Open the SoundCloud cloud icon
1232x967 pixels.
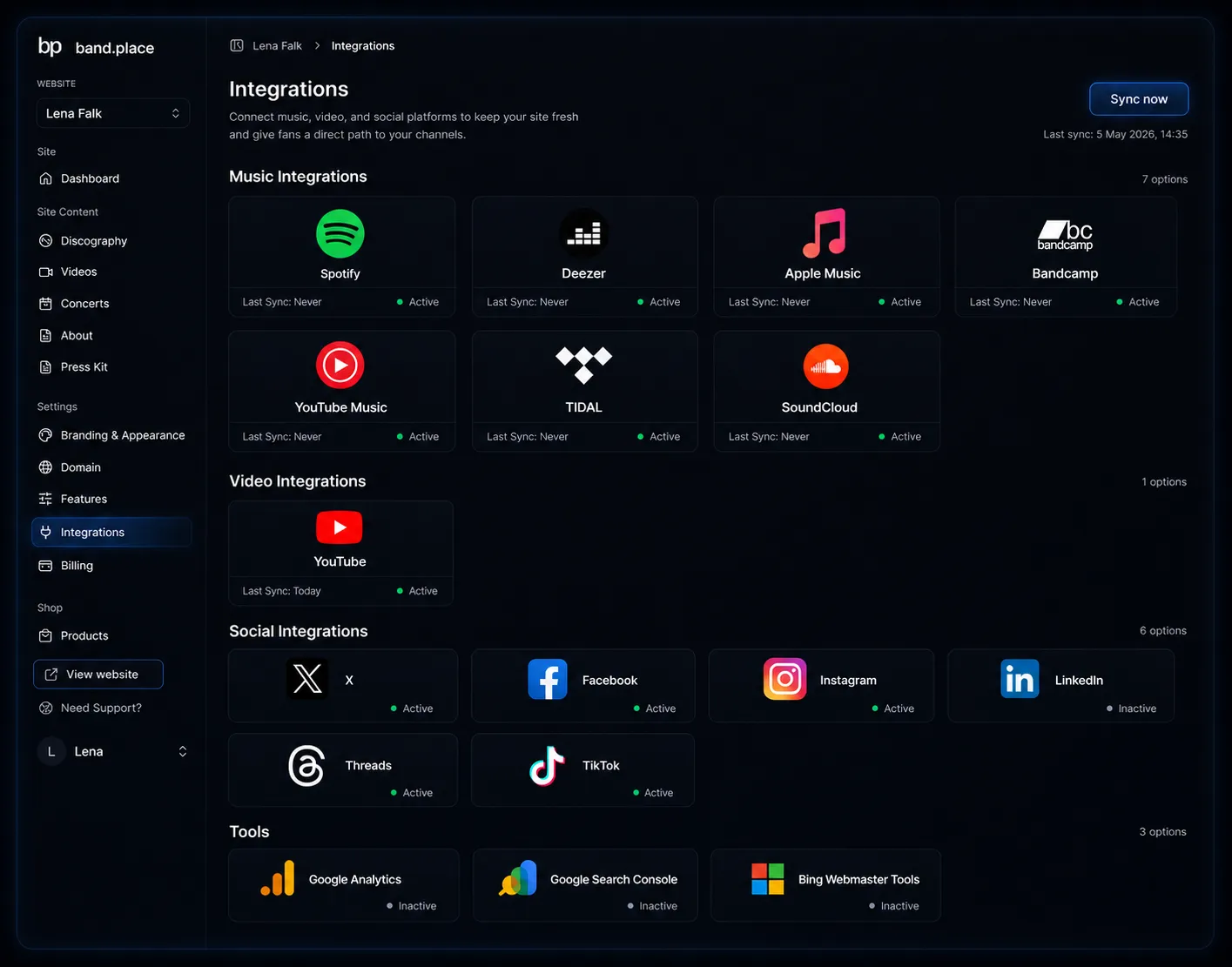[825, 366]
